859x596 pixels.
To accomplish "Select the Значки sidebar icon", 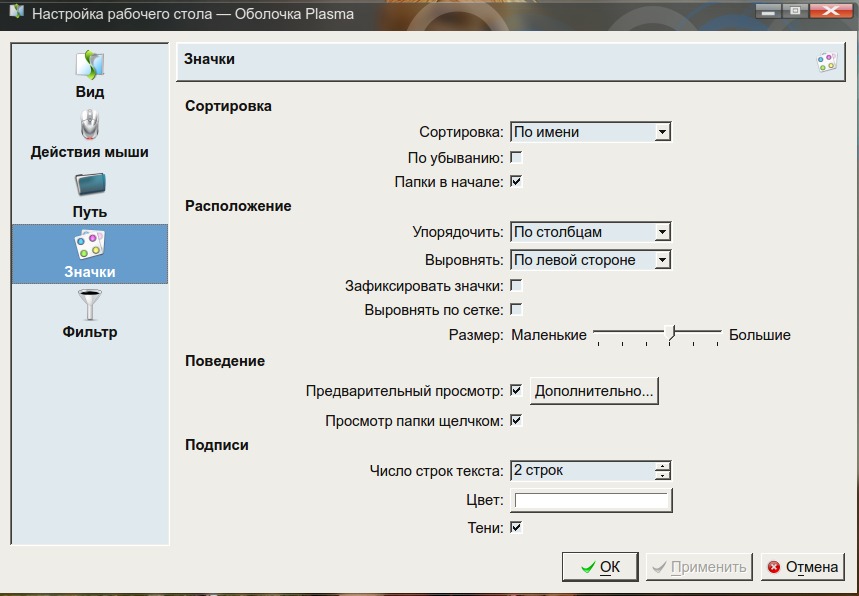I will tap(90, 244).
